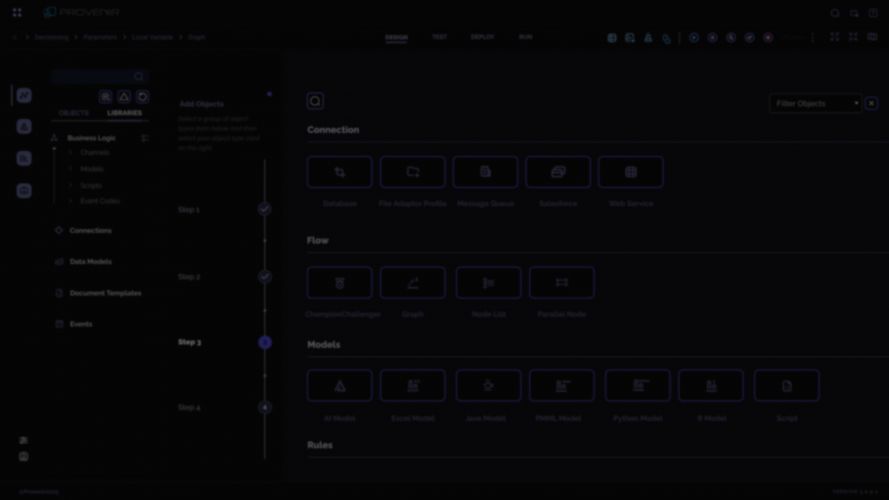Choose the Message Queue object tile
The width and height of the screenshot is (889, 500).
[485, 172]
